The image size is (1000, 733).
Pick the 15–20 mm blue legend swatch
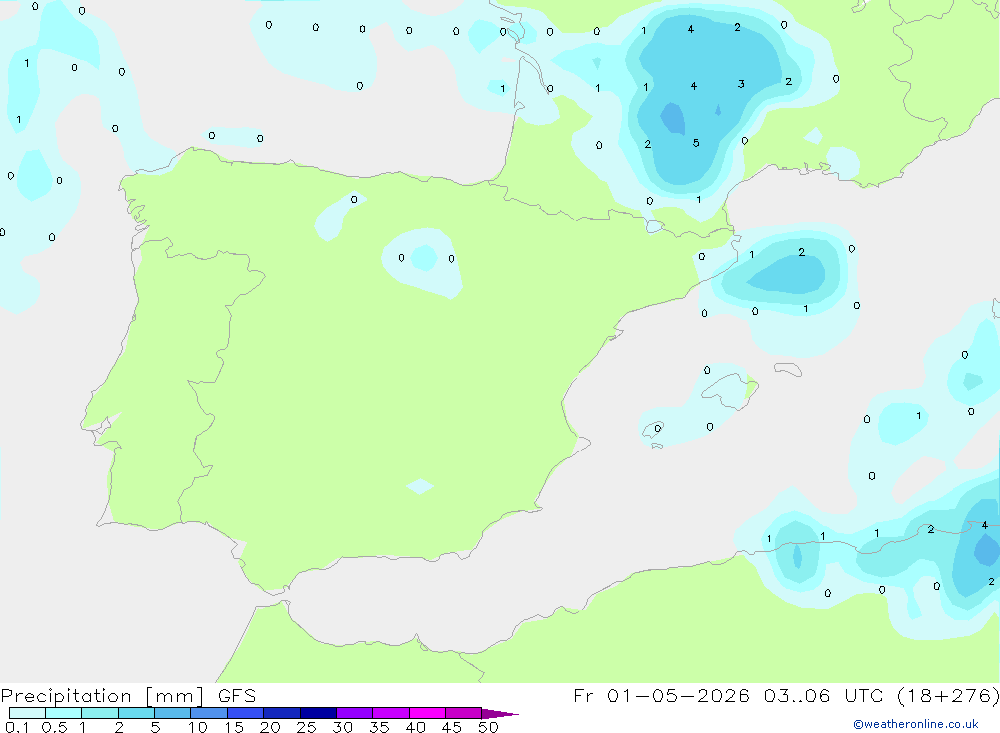point(246,713)
